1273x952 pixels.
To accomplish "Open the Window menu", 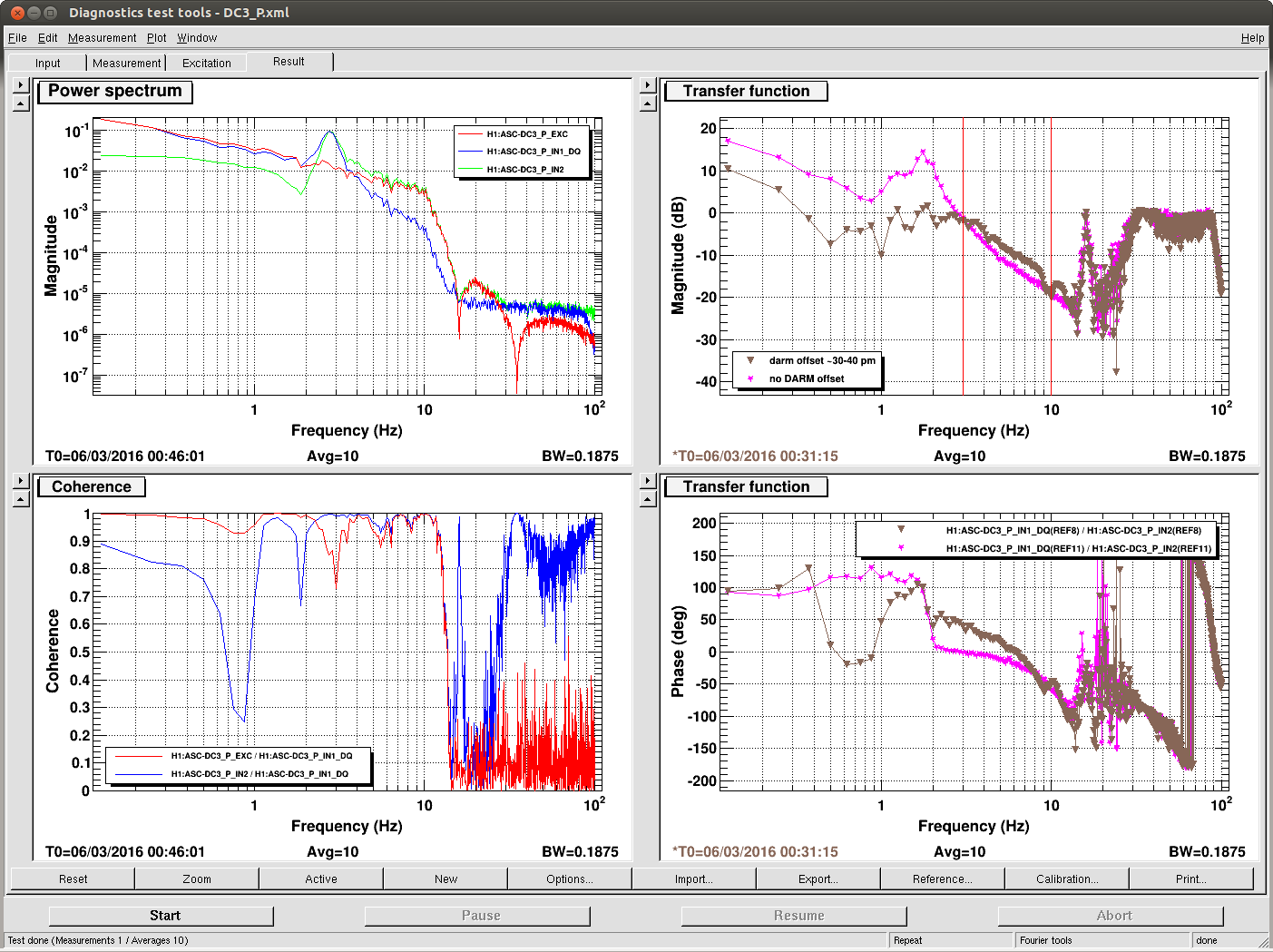I will [x=197, y=38].
